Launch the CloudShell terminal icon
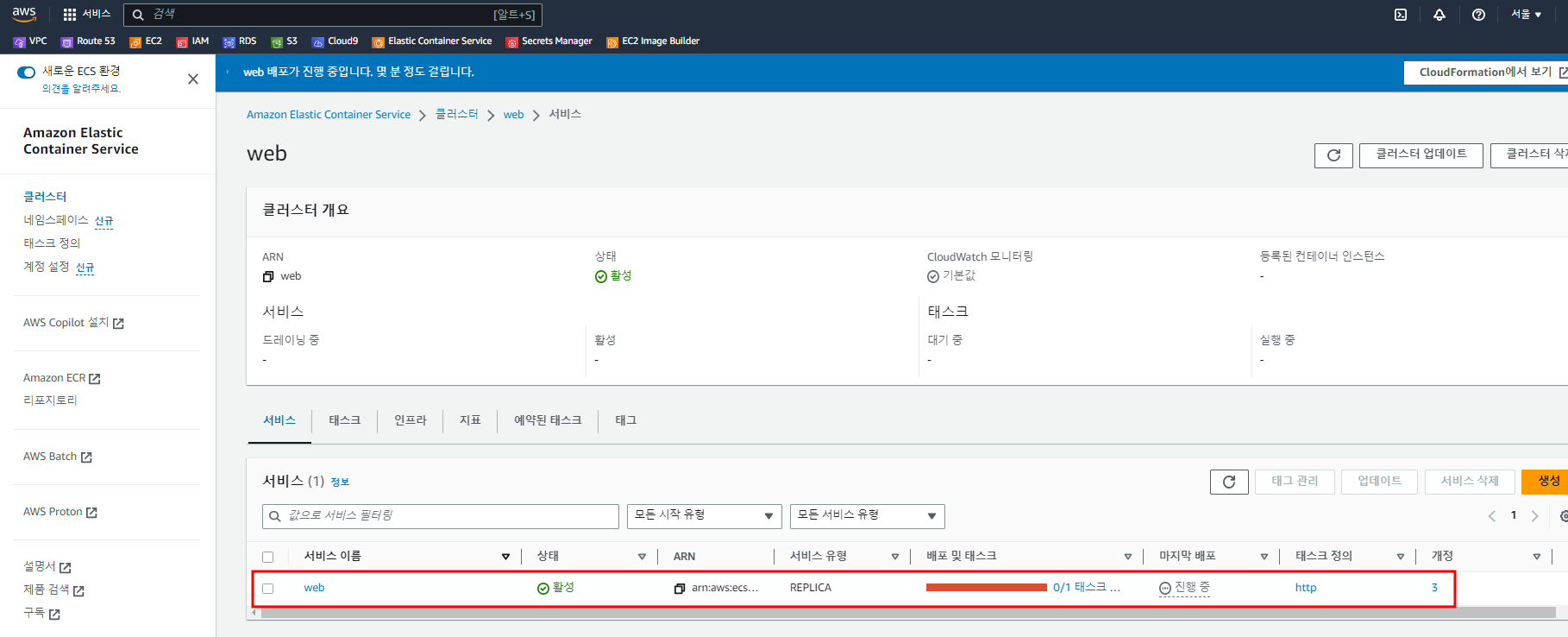The height and width of the screenshot is (637, 1568). [1401, 15]
